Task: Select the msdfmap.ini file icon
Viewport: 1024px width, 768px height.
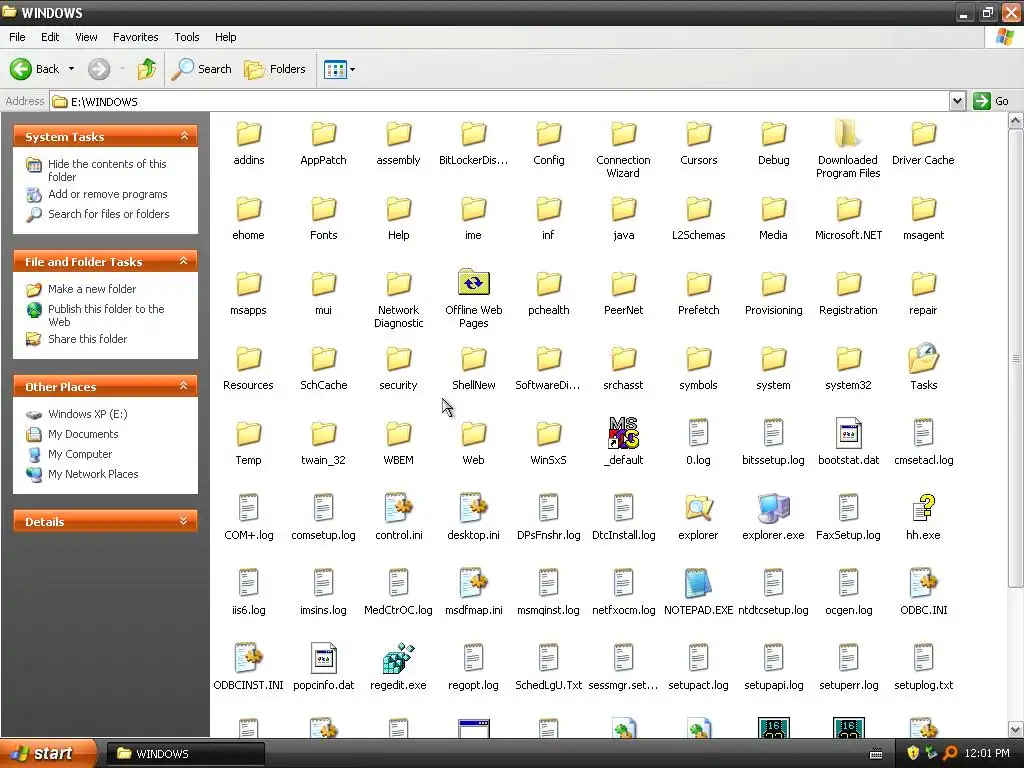Action: click(473, 583)
